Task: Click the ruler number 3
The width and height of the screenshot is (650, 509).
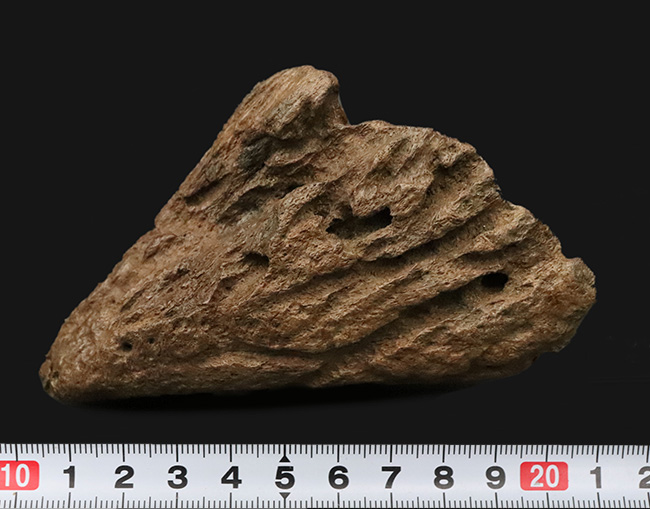Action: click(x=177, y=477)
